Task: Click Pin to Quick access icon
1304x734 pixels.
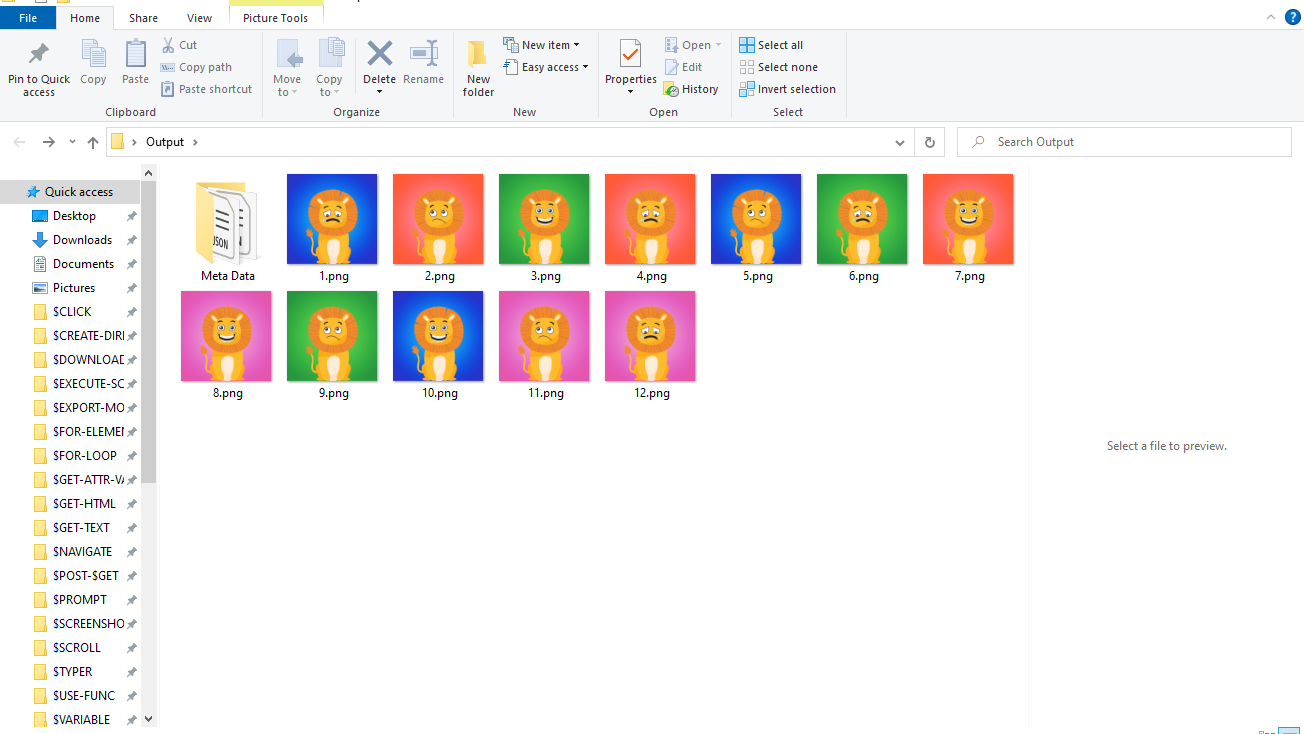Action: pos(39,53)
